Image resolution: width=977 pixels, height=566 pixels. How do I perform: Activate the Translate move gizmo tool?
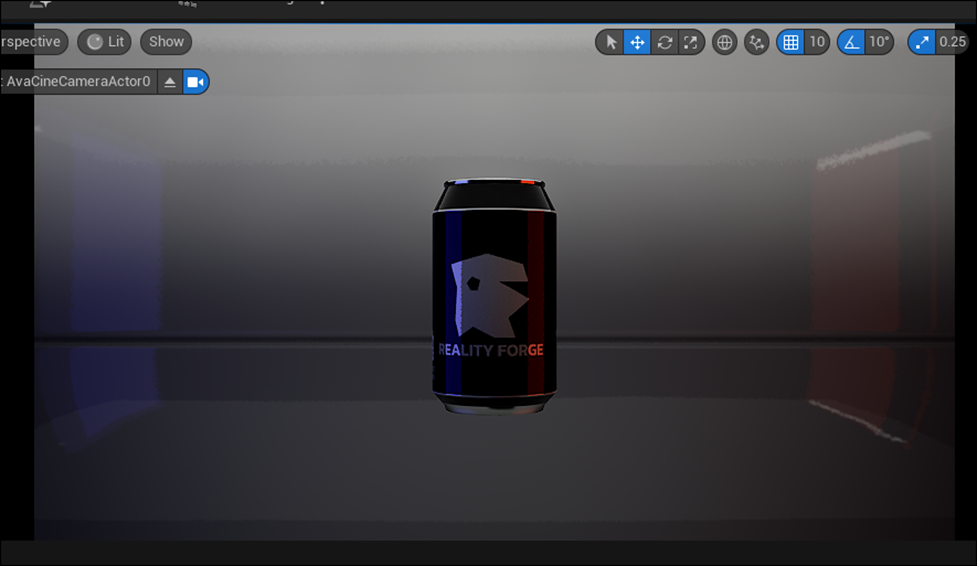click(x=637, y=42)
